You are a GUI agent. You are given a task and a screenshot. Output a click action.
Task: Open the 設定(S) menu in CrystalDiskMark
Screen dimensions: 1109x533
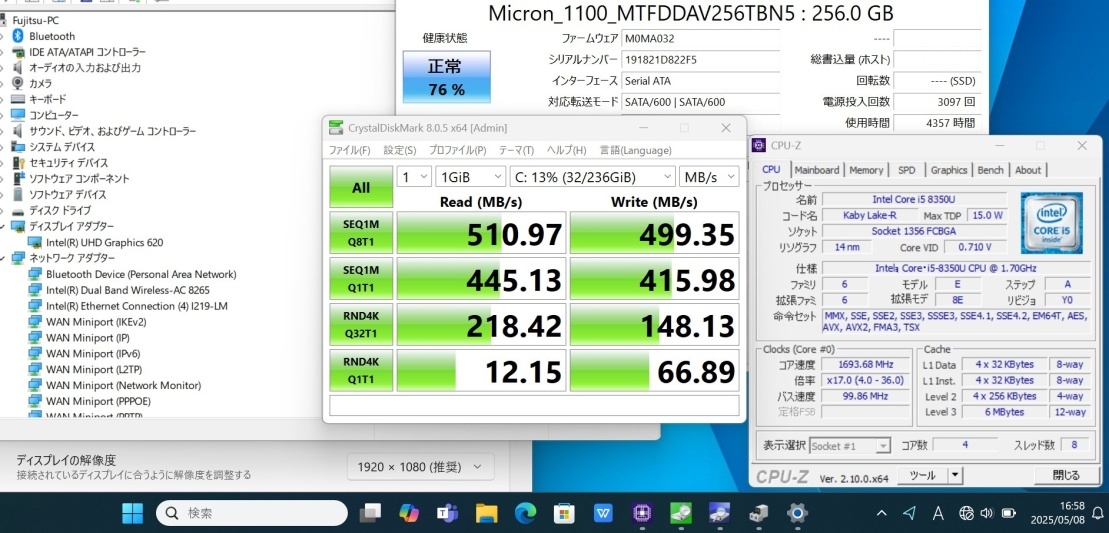pyautogui.click(x=400, y=151)
